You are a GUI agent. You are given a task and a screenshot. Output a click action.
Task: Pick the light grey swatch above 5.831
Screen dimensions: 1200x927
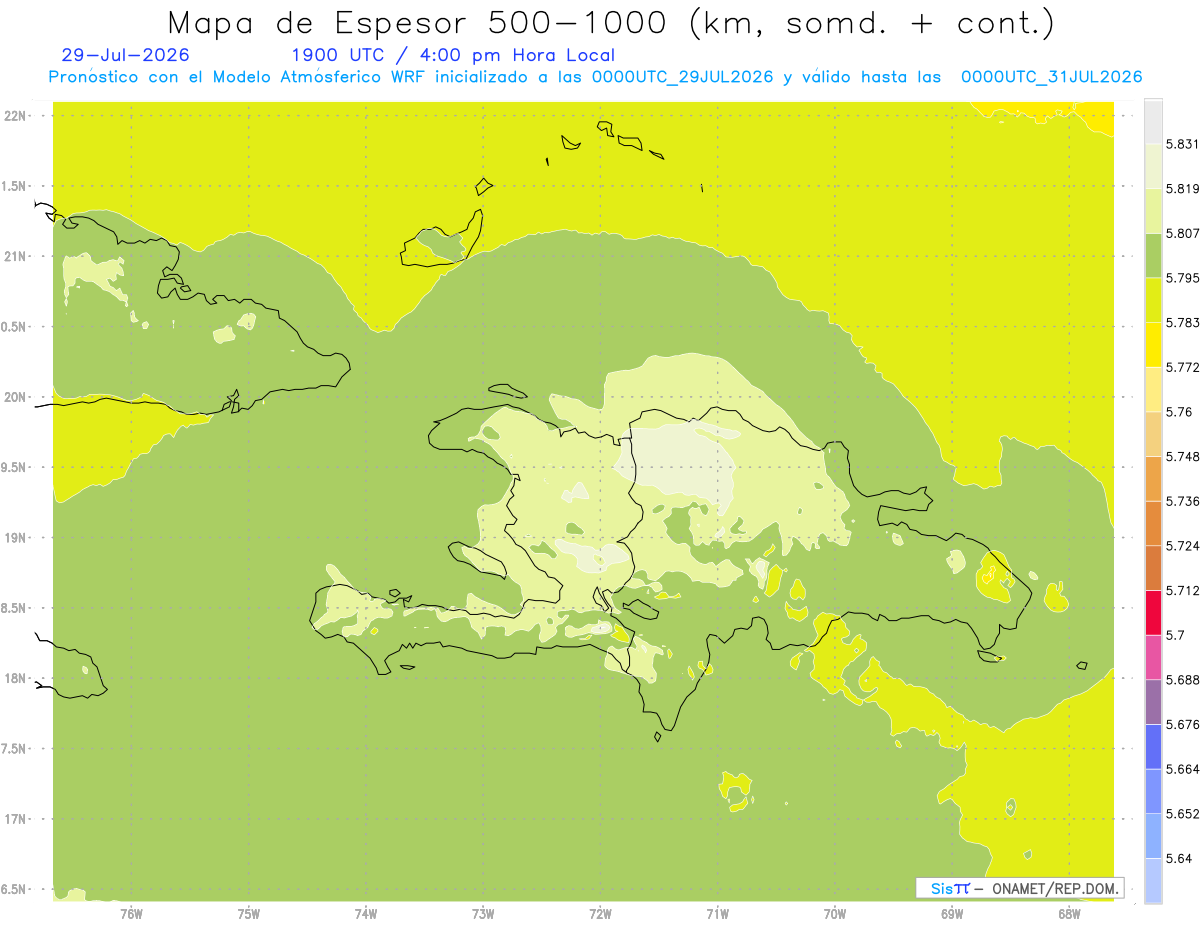(1153, 122)
